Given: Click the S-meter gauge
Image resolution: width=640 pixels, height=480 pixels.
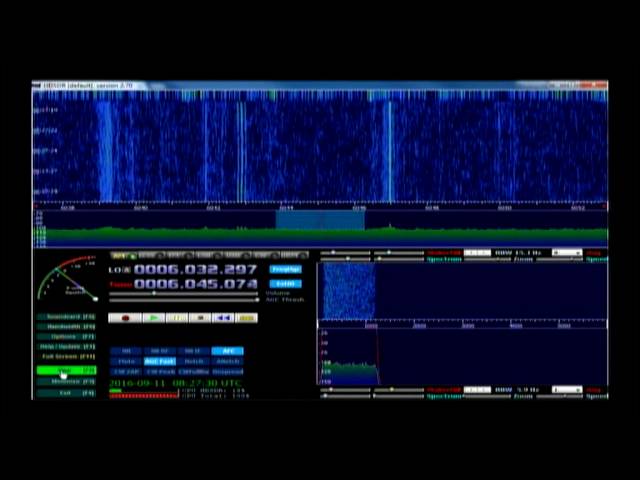Looking at the screenshot, I should [68, 279].
